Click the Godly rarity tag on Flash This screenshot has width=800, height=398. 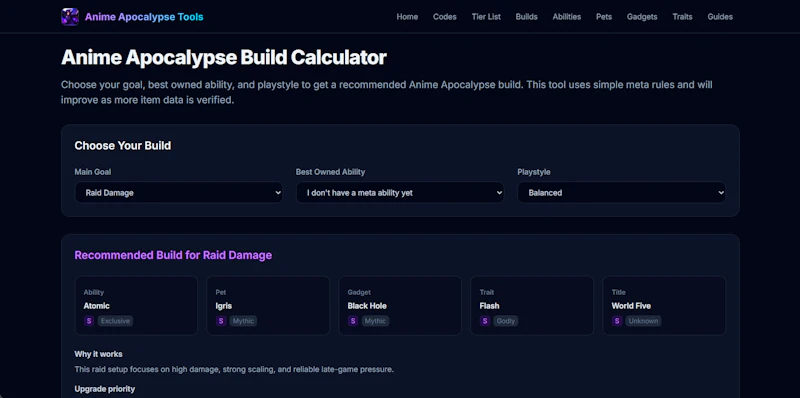506,321
